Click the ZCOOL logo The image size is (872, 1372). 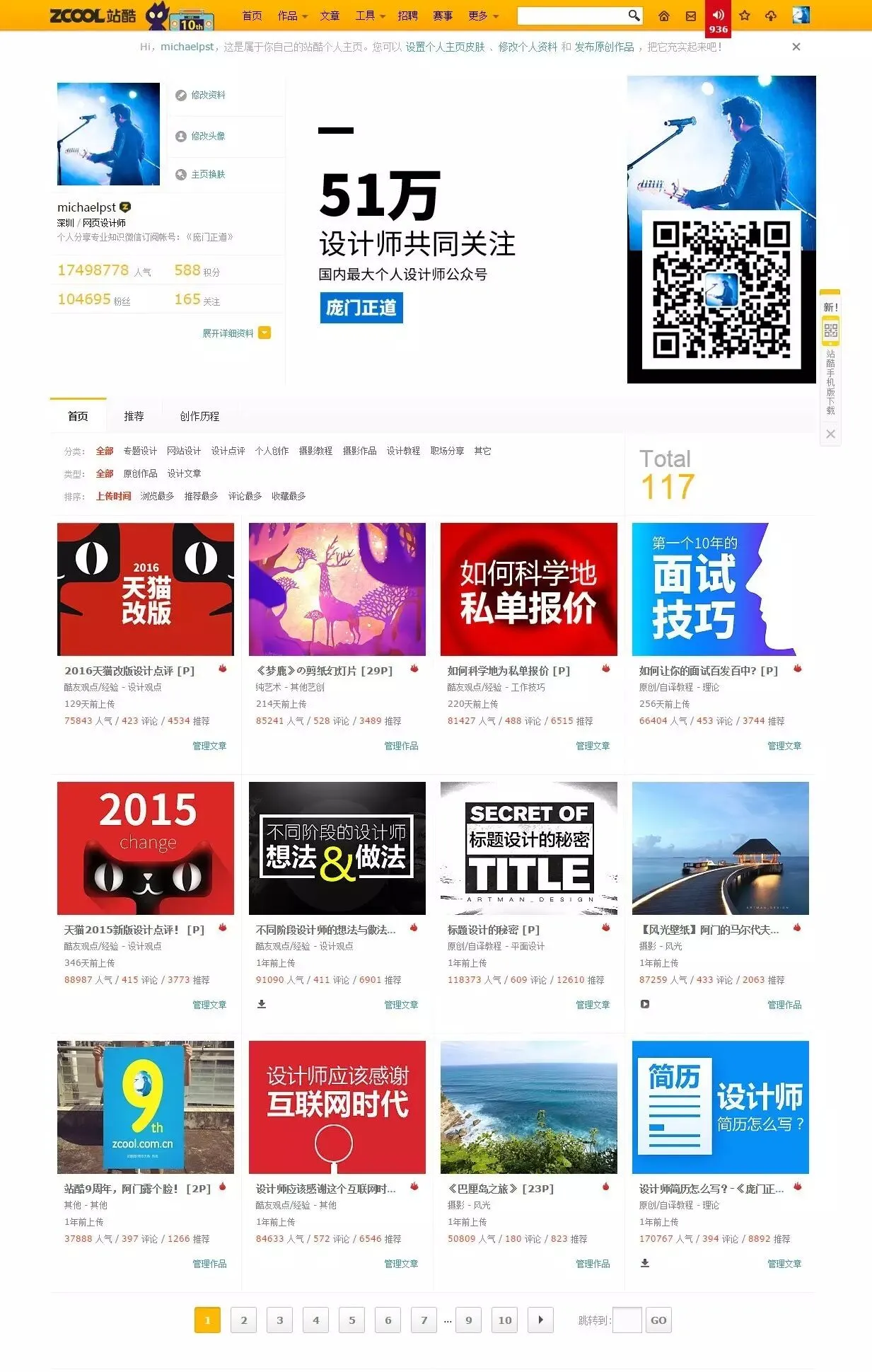tap(93, 15)
